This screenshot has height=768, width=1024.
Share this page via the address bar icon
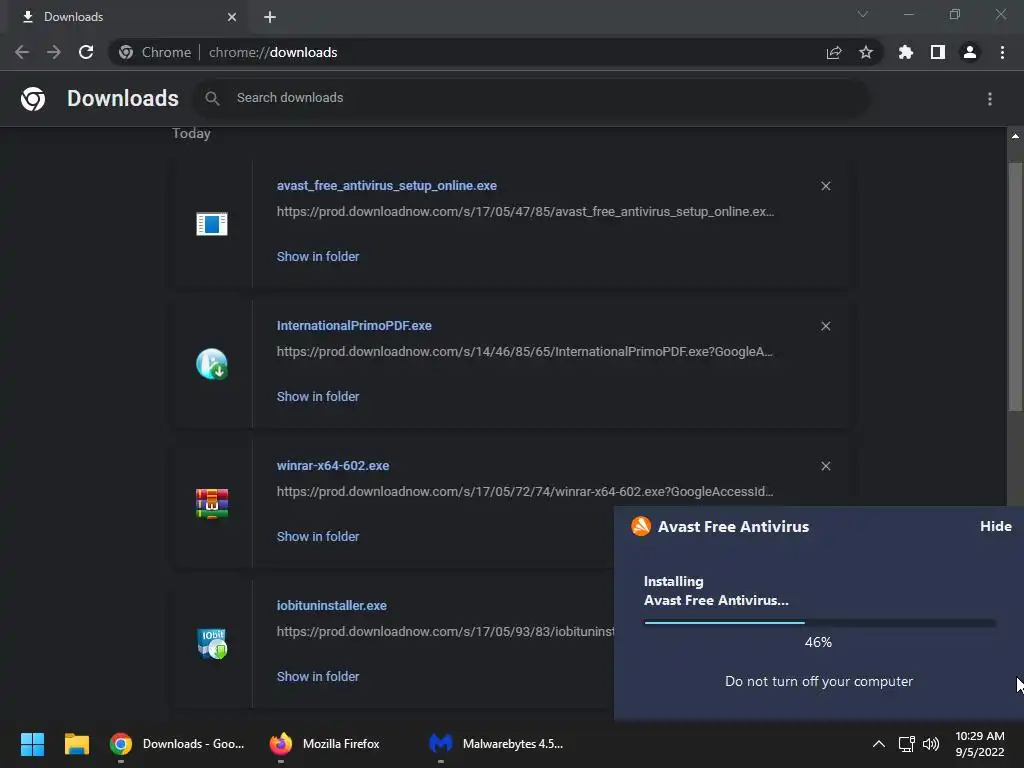tap(834, 52)
